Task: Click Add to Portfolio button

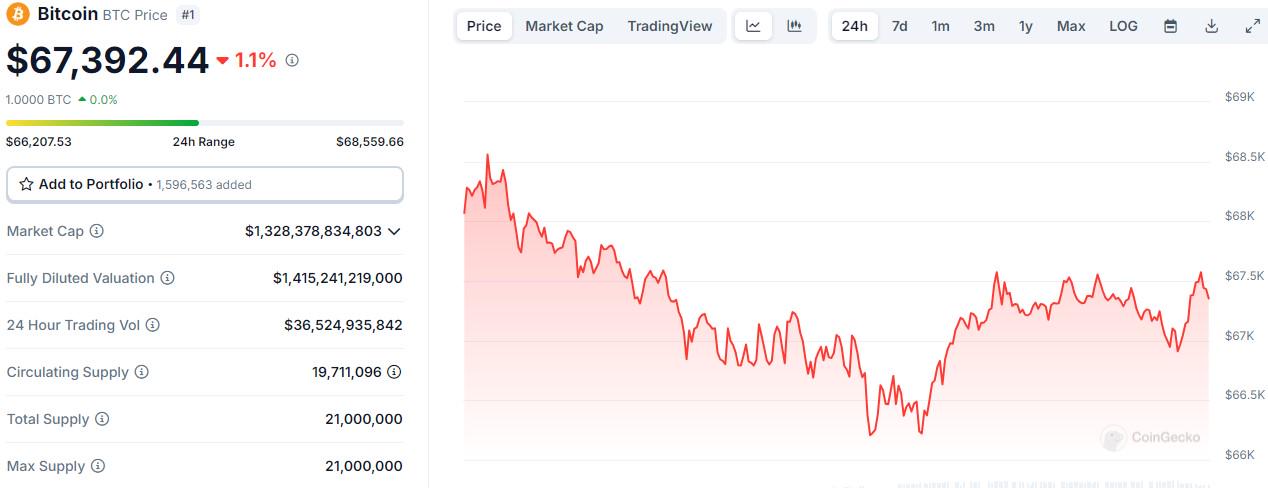Action: 204,184
